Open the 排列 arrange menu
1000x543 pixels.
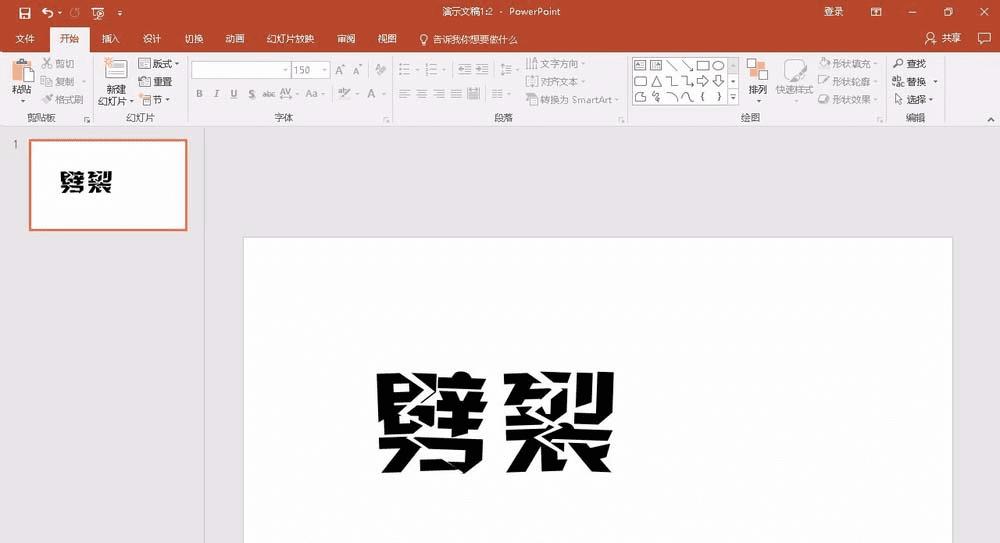click(x=758, y=81)
